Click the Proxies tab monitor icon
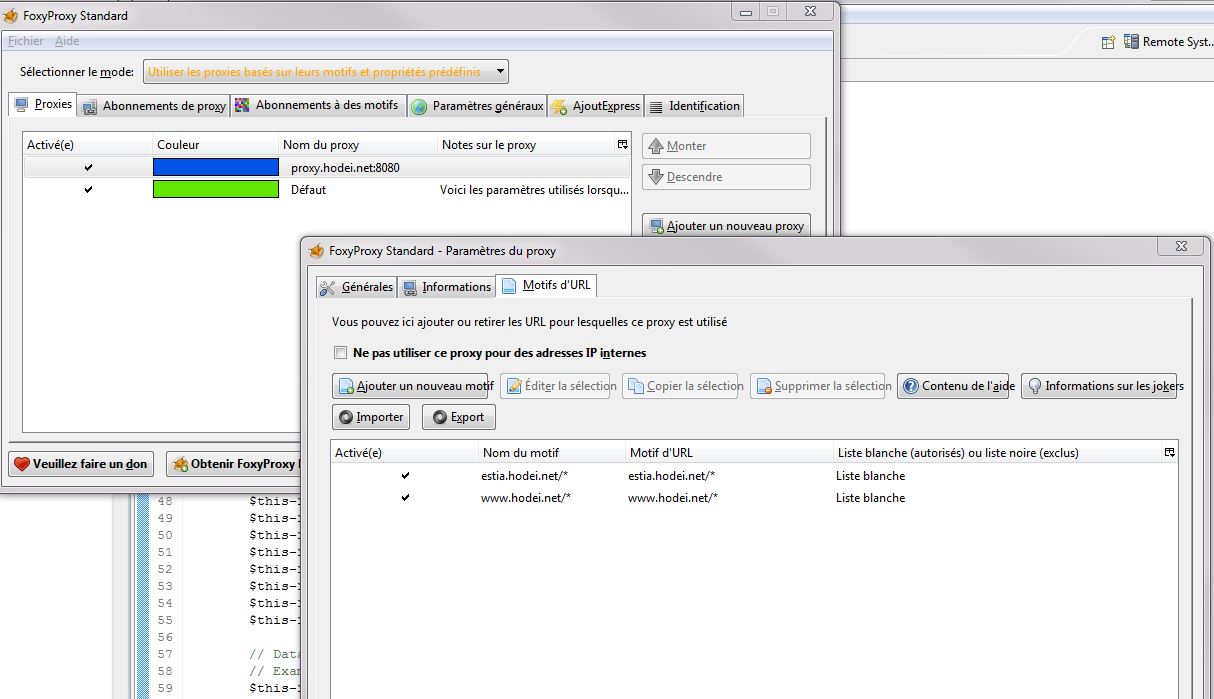The image size is (1214, 699). click(21, 105)
